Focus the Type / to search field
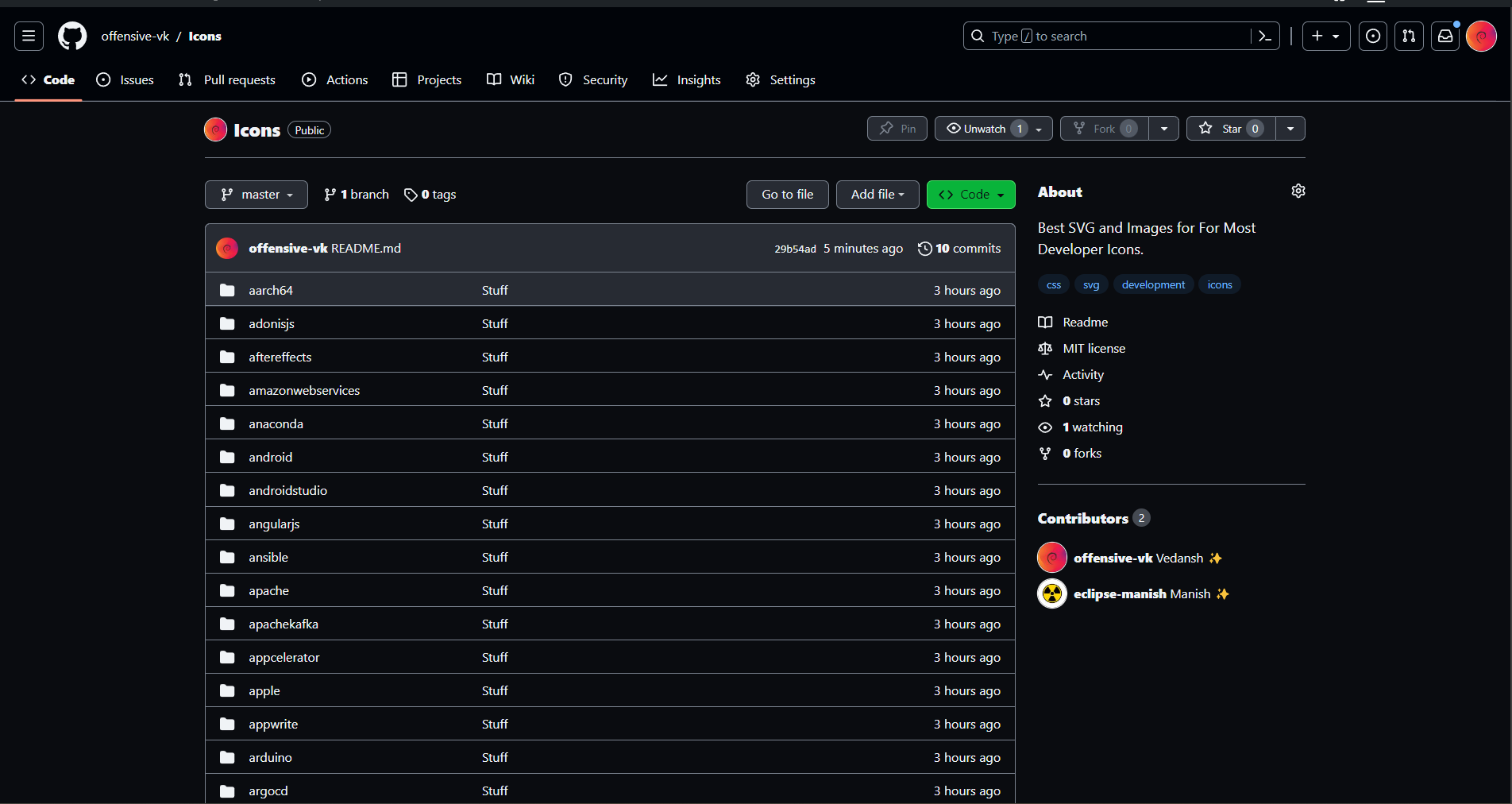1512x804 pixels. pos(1106,36)
